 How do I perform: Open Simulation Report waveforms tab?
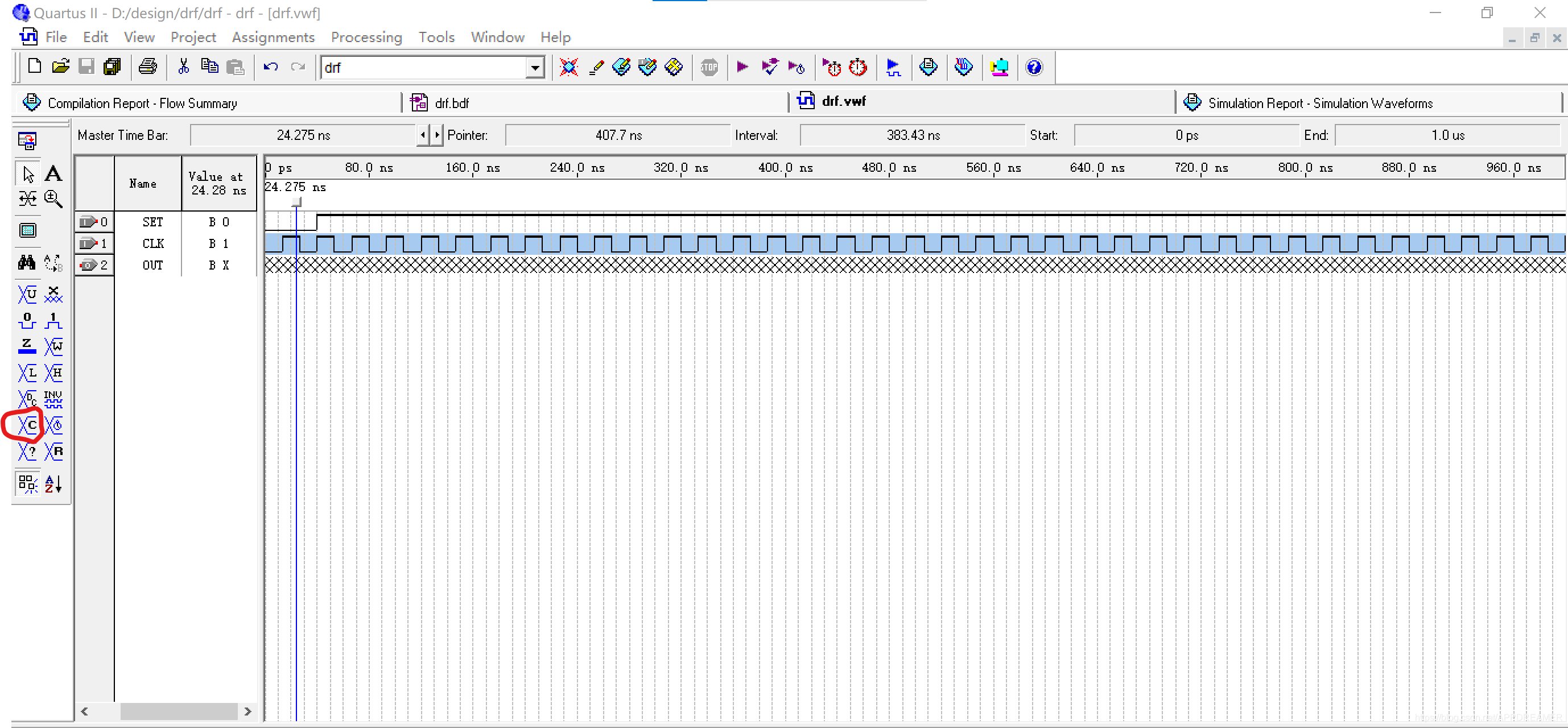click(x=1319, y=104)
